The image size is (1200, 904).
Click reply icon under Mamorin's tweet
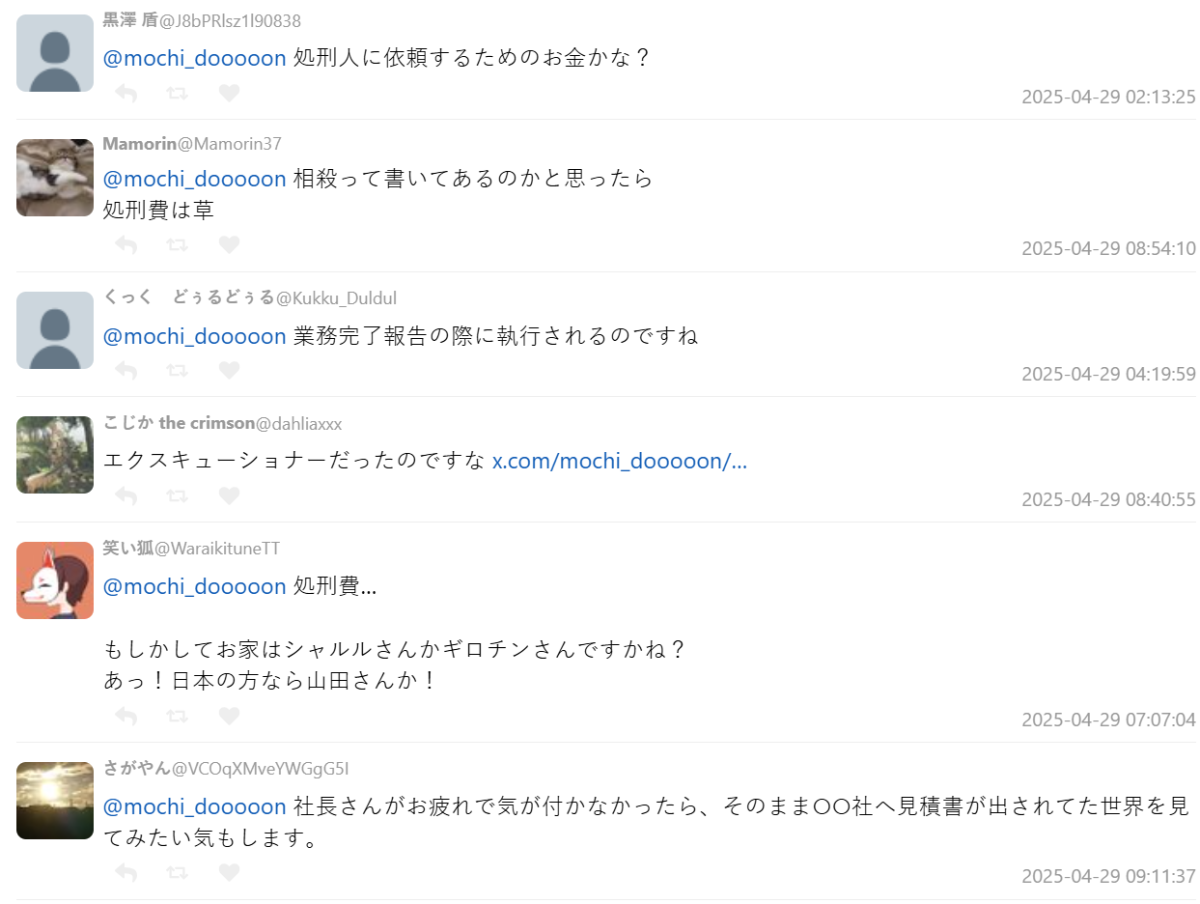[126, 245]
